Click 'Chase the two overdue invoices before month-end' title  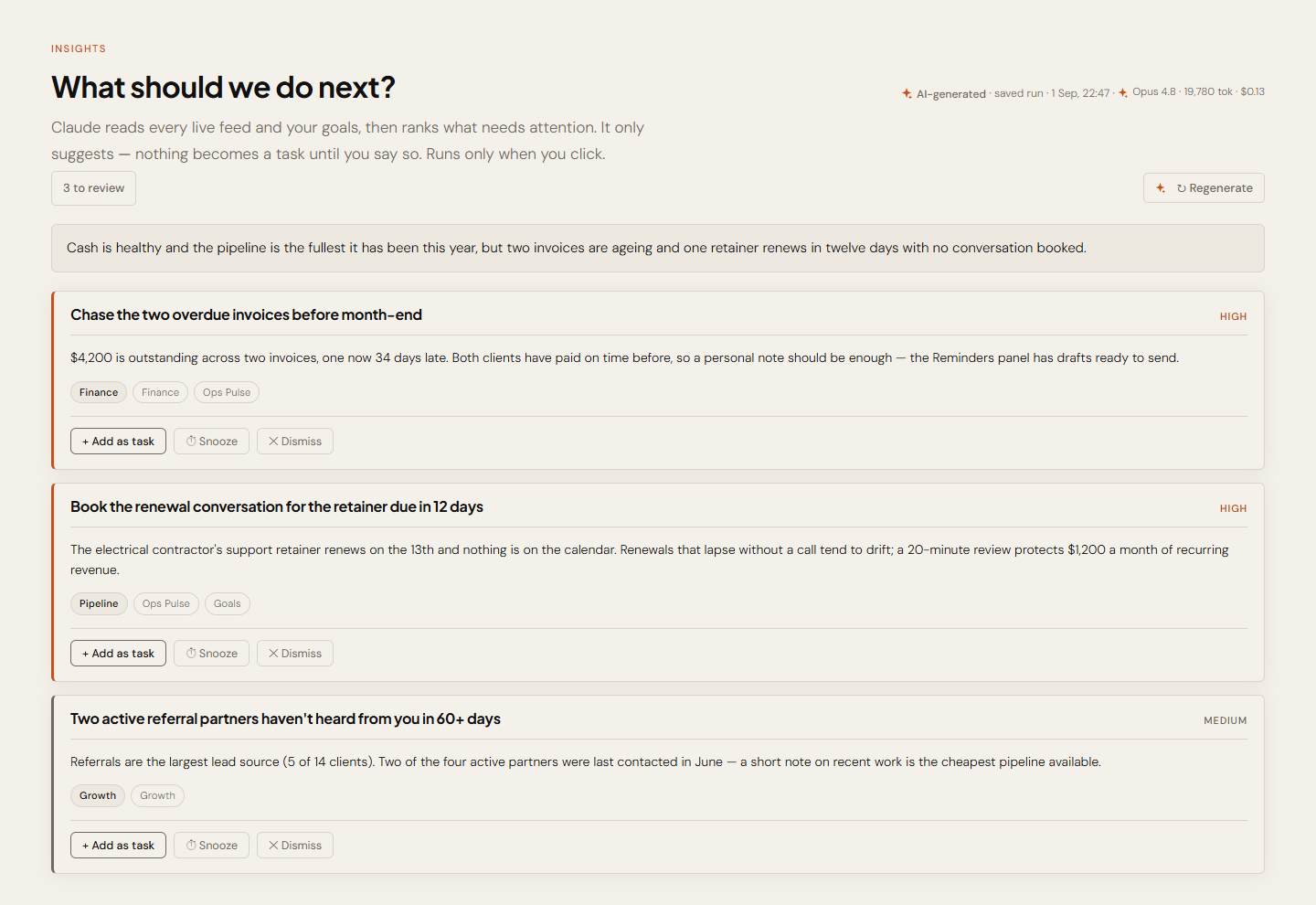click(x=246, y=315)
